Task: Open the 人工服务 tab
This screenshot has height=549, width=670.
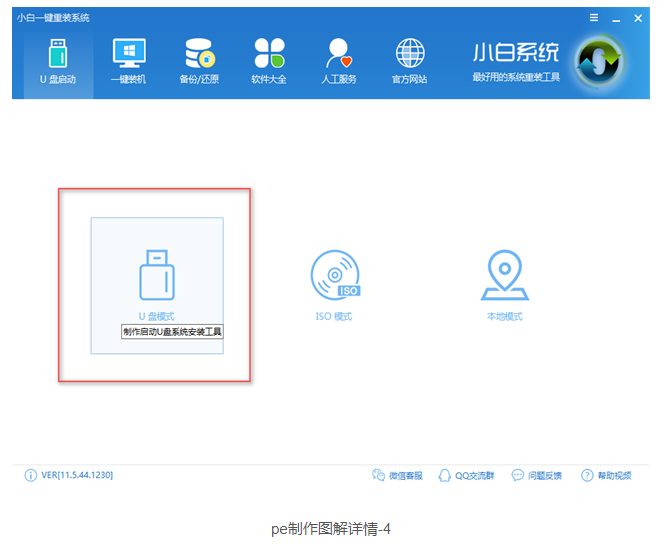Action: [x=339, y=62]
